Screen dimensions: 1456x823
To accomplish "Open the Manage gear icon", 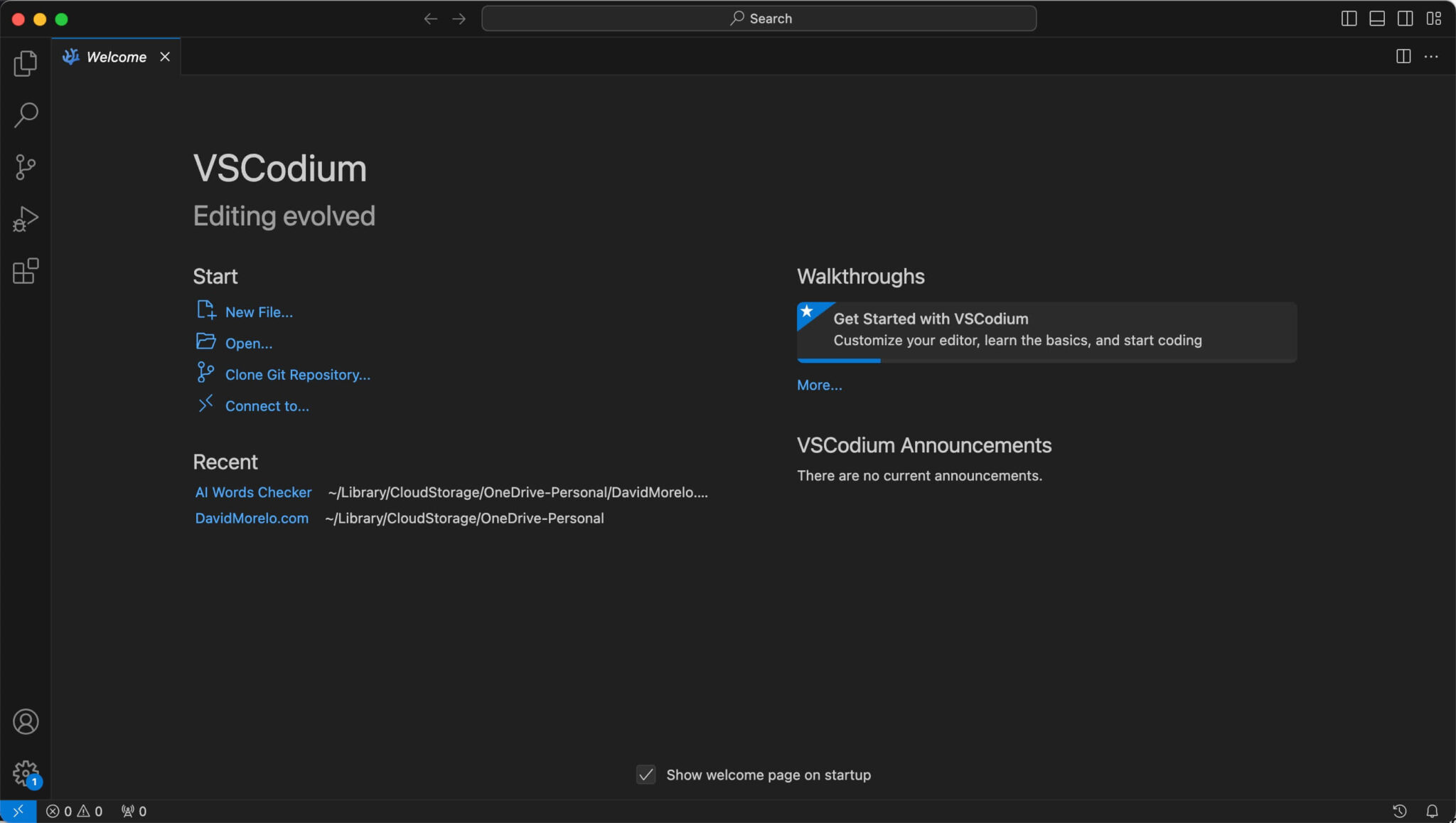I will pyautogui.click(x=26, y=772).
